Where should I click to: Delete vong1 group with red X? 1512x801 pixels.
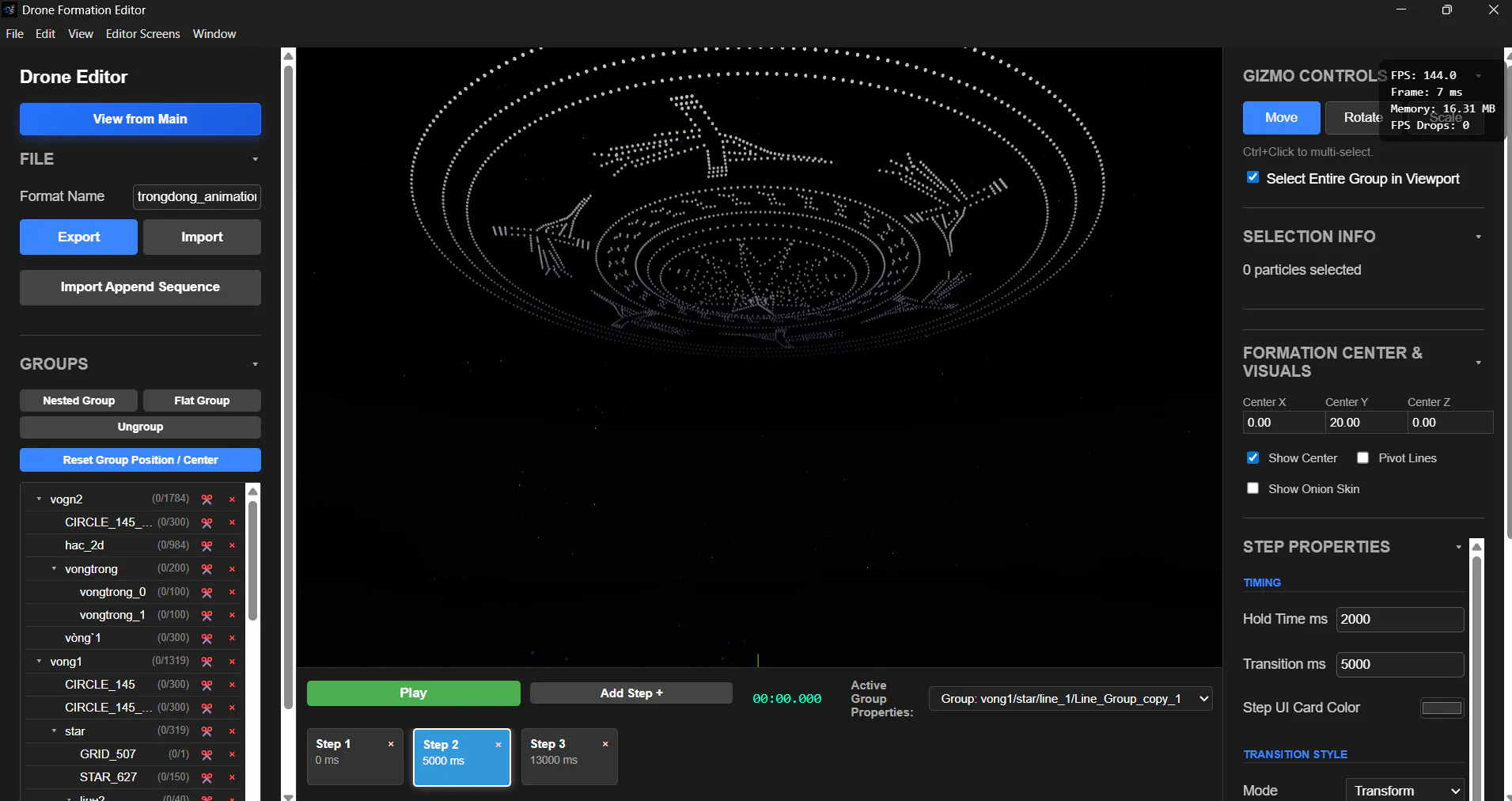click(x=232, y=662)
